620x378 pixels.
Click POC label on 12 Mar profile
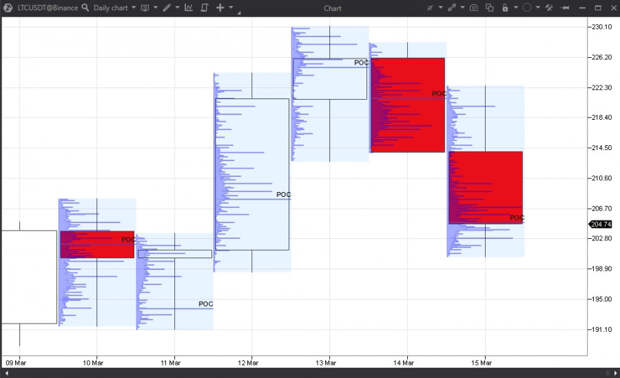284,195
